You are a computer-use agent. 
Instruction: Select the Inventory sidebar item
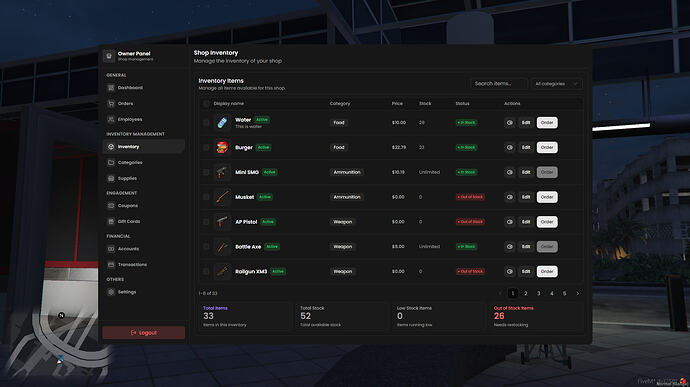click(x=143, y=147)
